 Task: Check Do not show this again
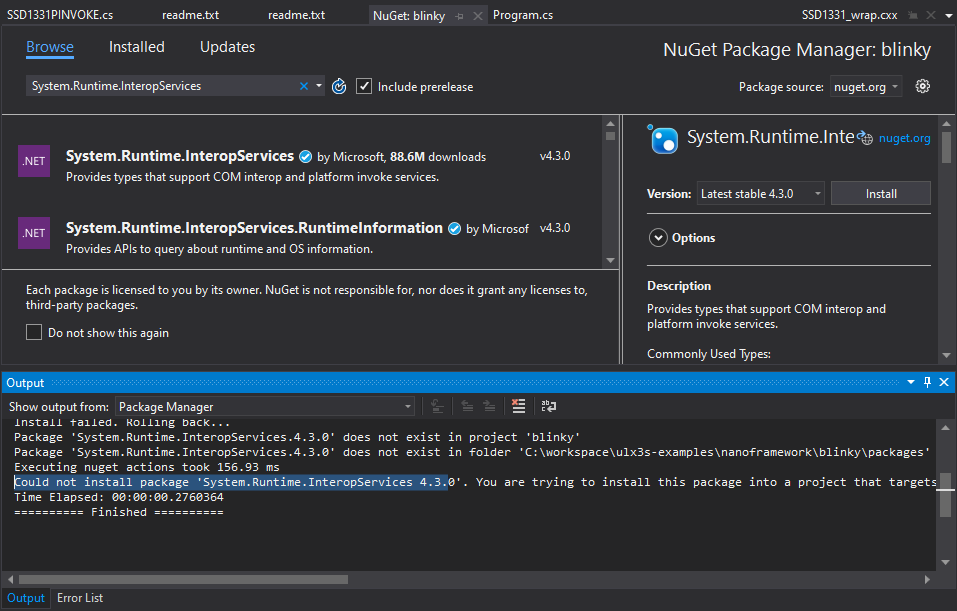pos(34,332)
